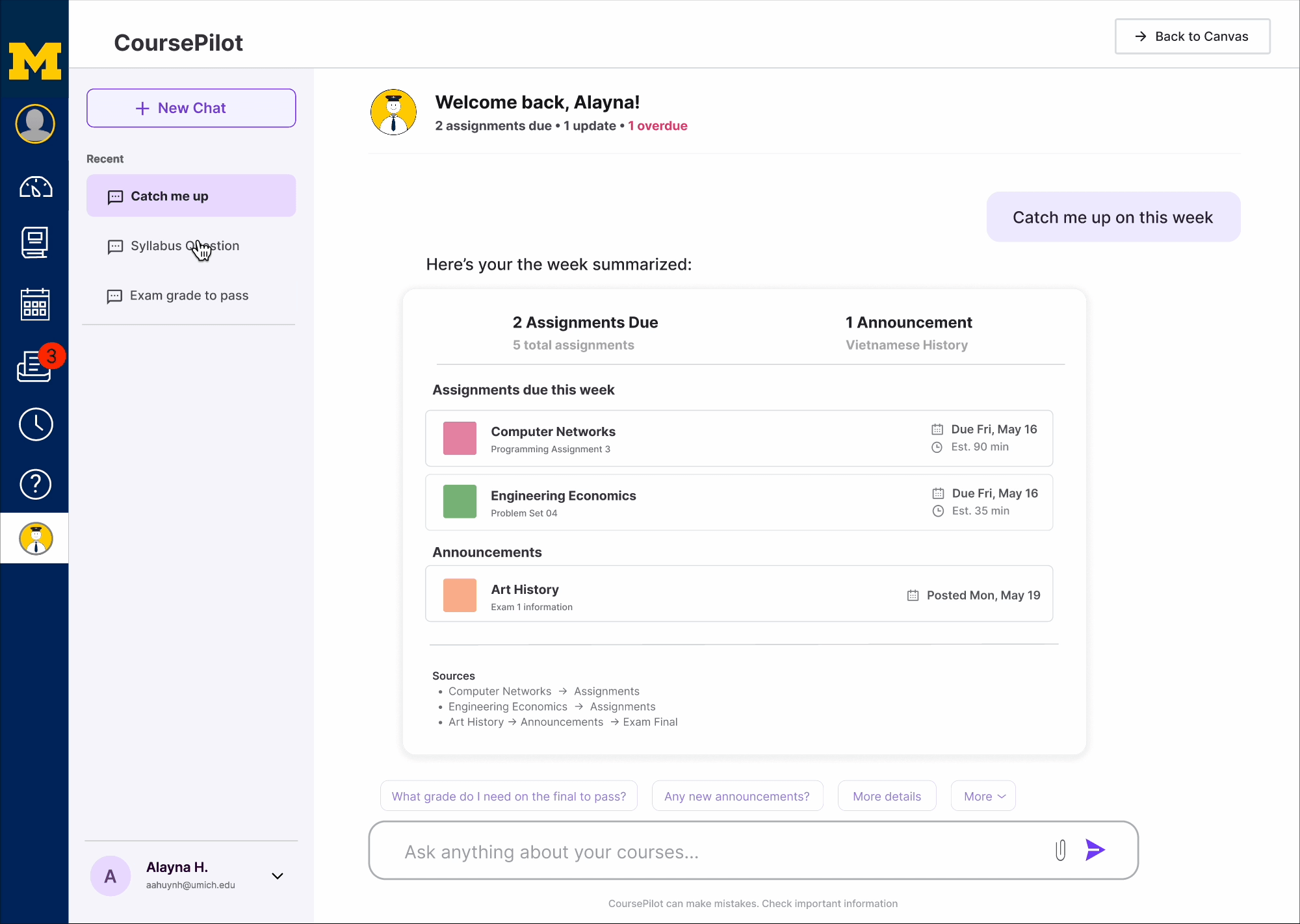Click the aahuynh@umich.edu email text

(x=190, y=885)
